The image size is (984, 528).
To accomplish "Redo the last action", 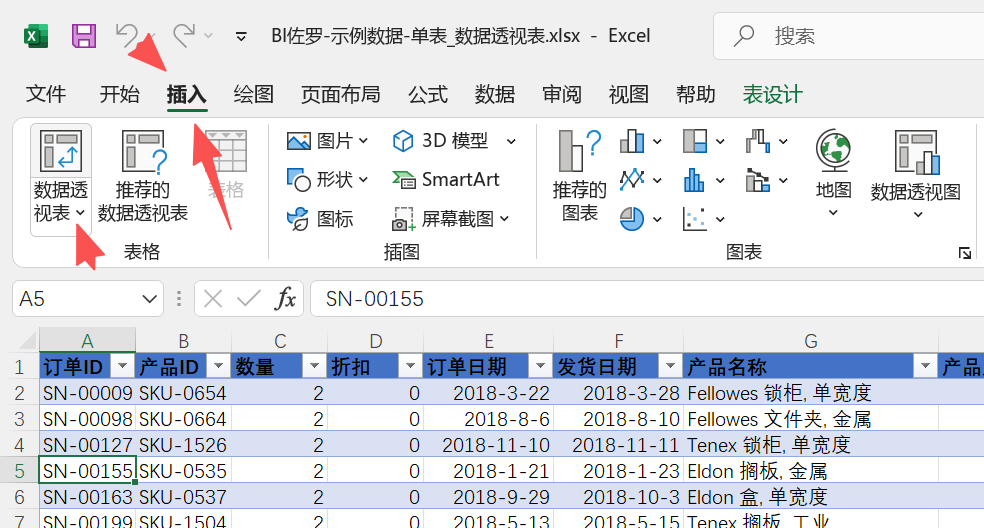I will click(184, 35).
